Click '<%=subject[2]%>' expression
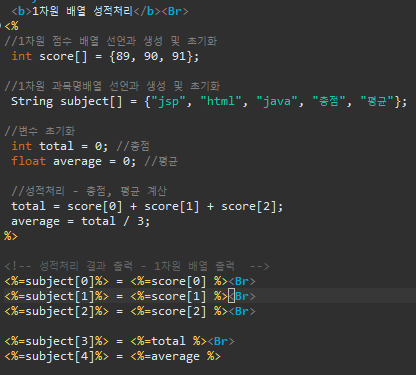The height and width of the screenshot is (375, 416). point(56,311)
